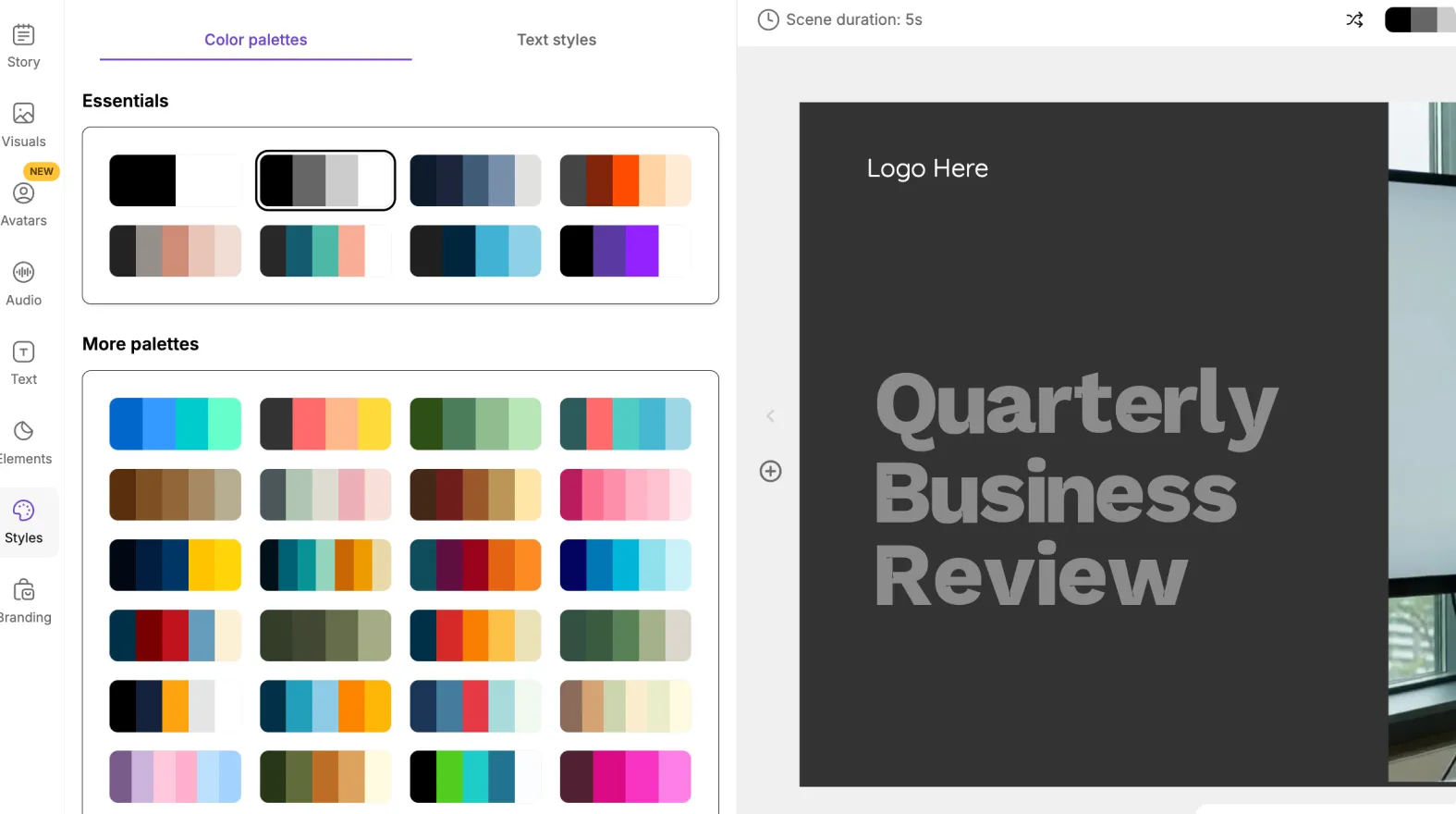Pick the black, lime green and teal palette
The image size is (1456, 814).
(476, 777)
